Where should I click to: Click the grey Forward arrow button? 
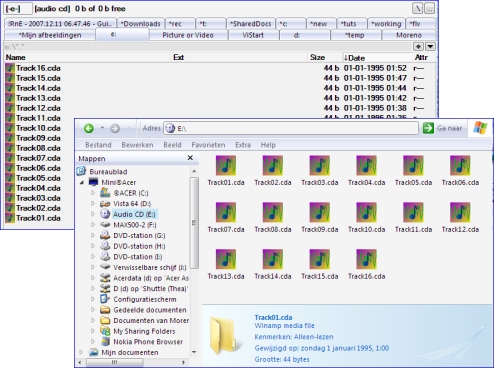tap(115, 128)
